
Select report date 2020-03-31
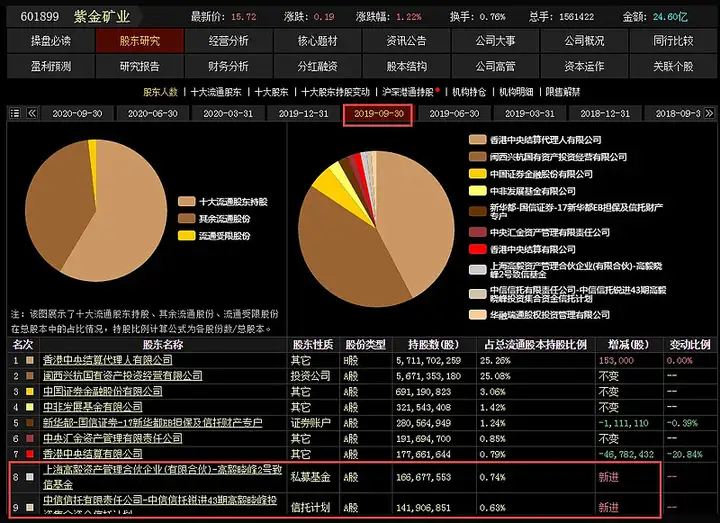click(x=228, y=113)
